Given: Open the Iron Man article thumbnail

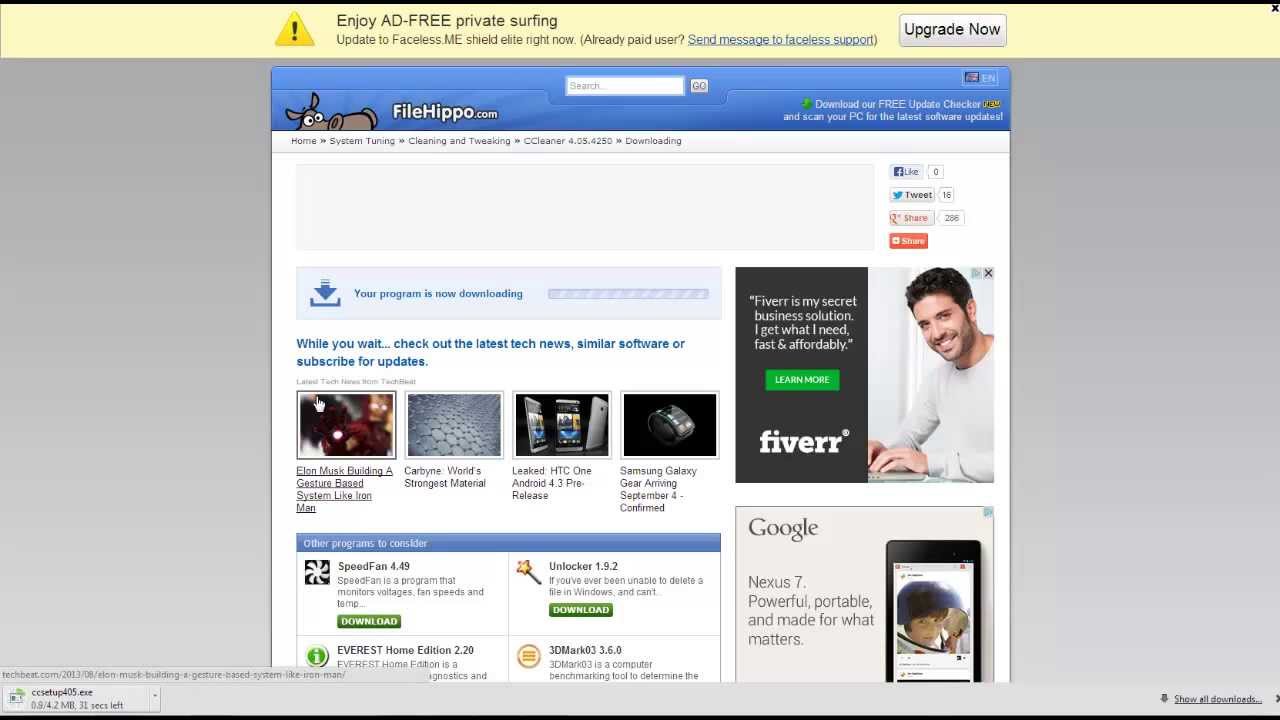Looking at the screenshot, I should 346,425.
